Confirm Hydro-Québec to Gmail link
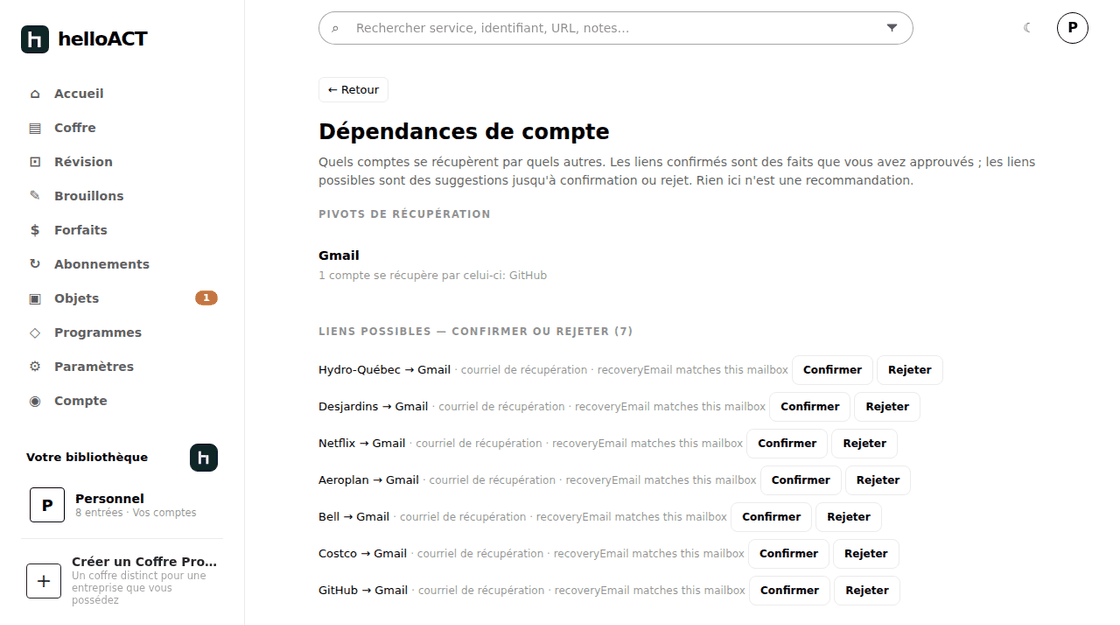Image resolution: width=1120 pixels, height=625 pixels. pos(832,370)
